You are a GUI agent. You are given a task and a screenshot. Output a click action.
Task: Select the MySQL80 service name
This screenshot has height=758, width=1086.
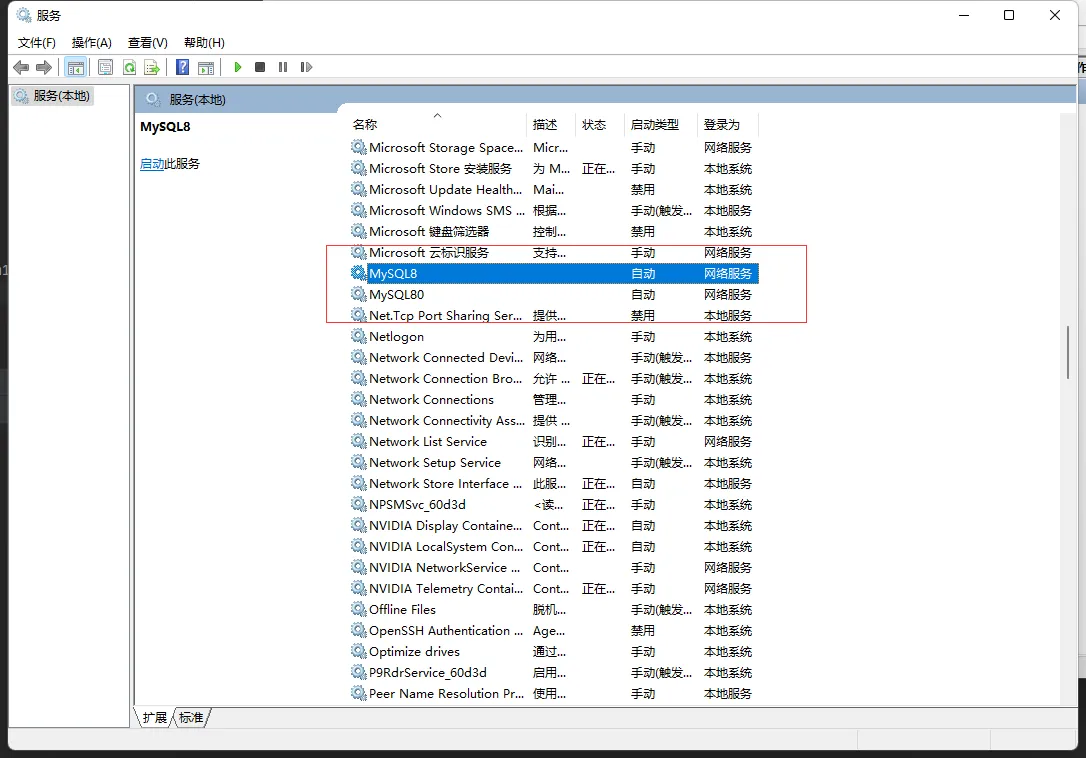click(396, 294)
